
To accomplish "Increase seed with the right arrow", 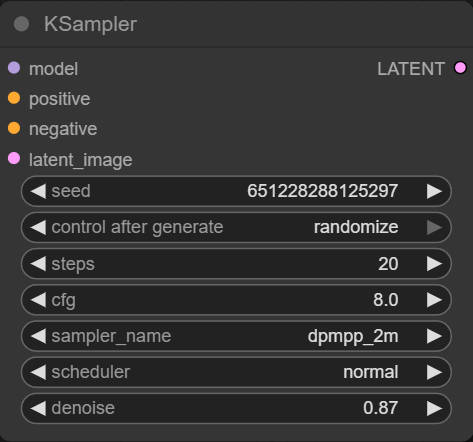I will tap(434, 191).
